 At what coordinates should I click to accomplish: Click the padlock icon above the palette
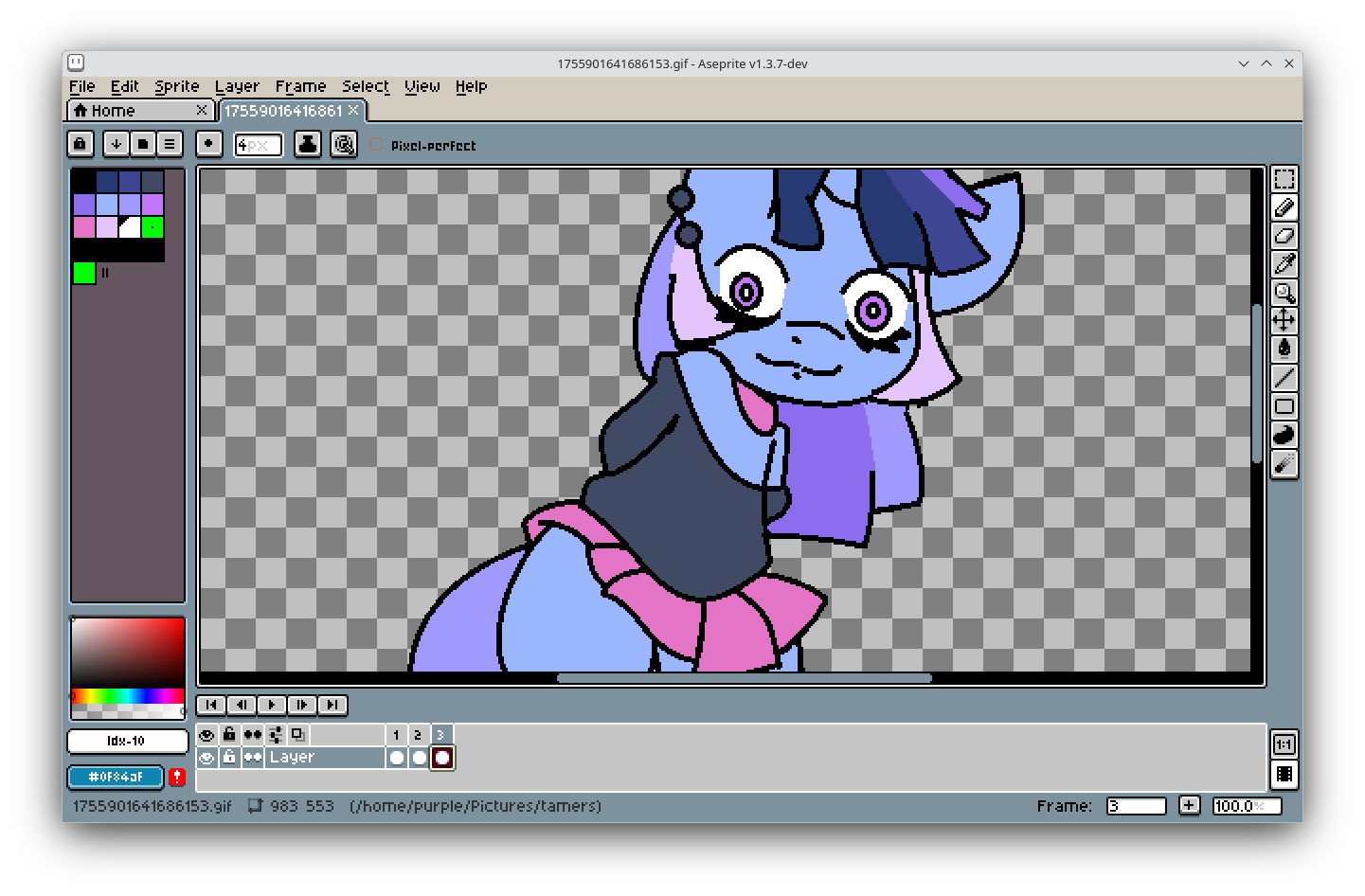(81, 144)
